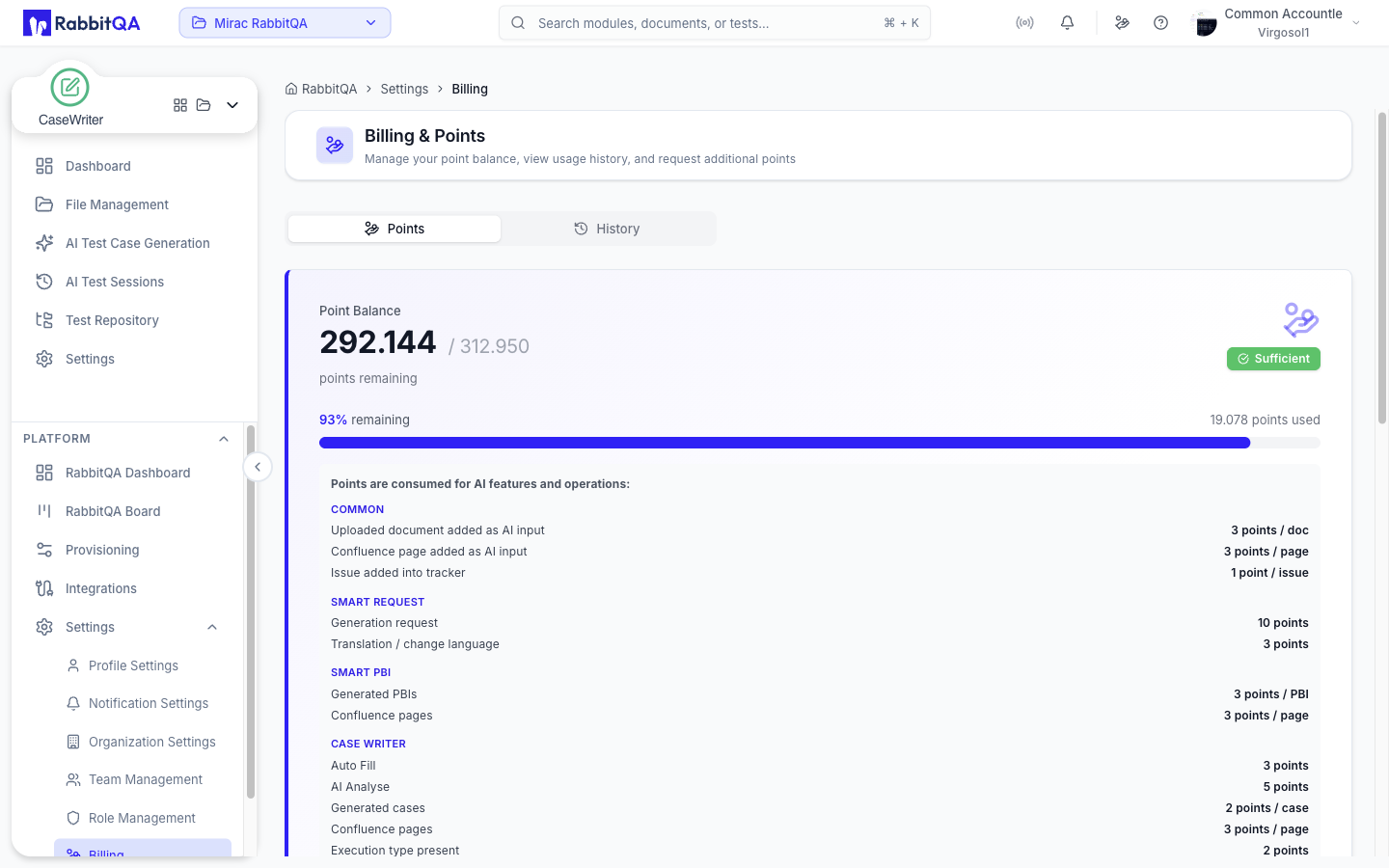Click Settings breadcrumb link

[404, 89]
